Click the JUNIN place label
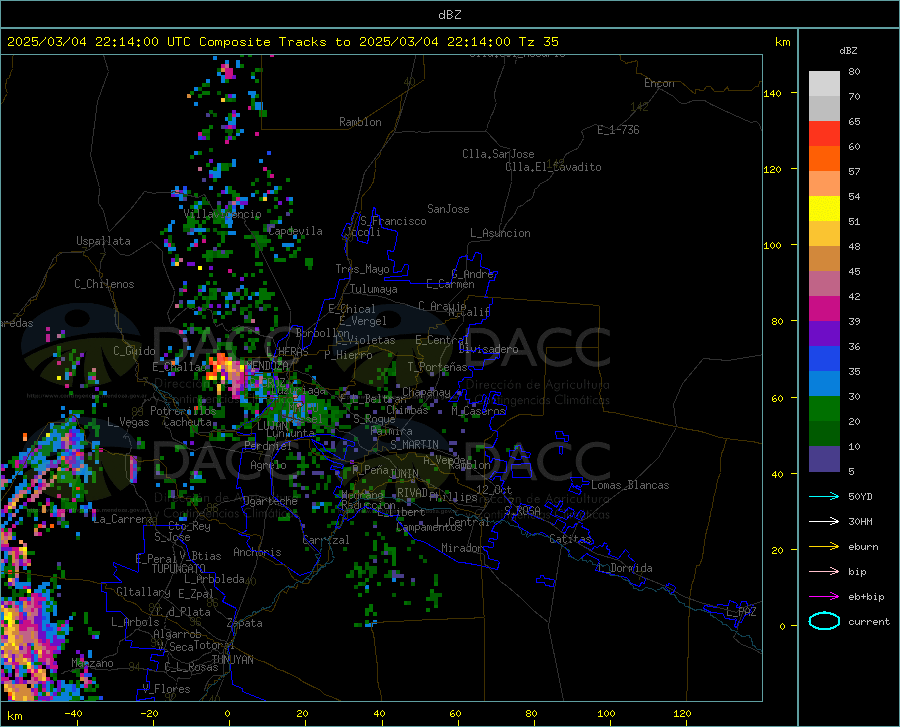This screenshot has height=727, width=900. click(x=404, y=473)
